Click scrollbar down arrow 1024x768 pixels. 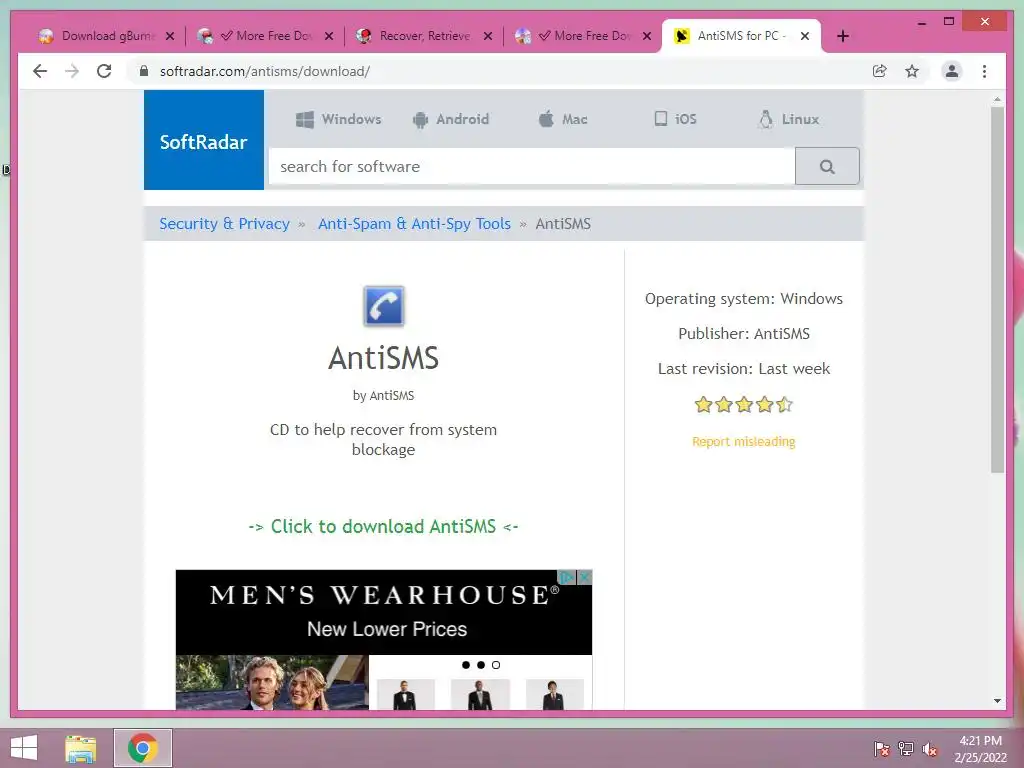click(997, 701)
